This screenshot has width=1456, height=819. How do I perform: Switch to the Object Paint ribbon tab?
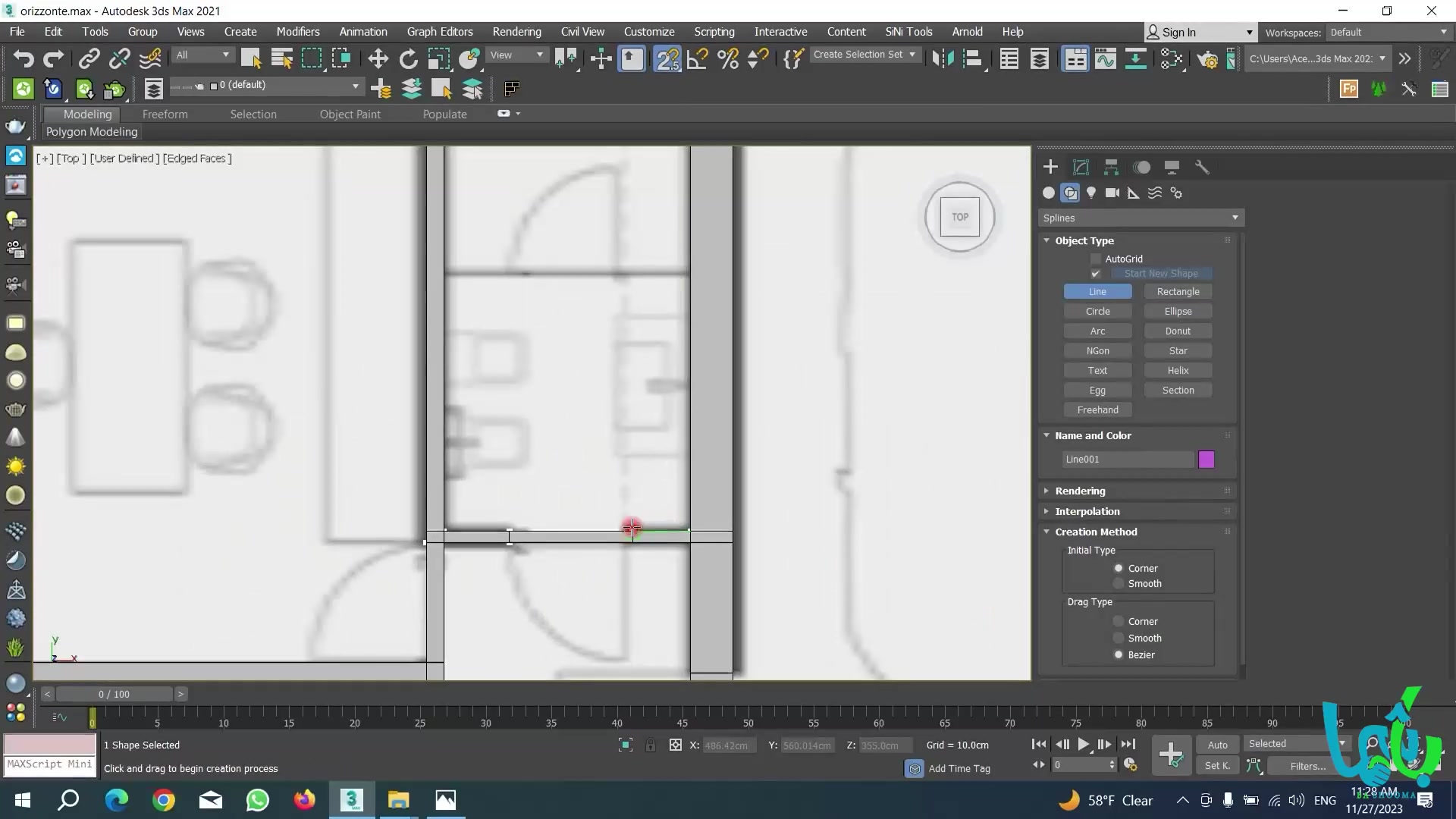tap(350, 114)
